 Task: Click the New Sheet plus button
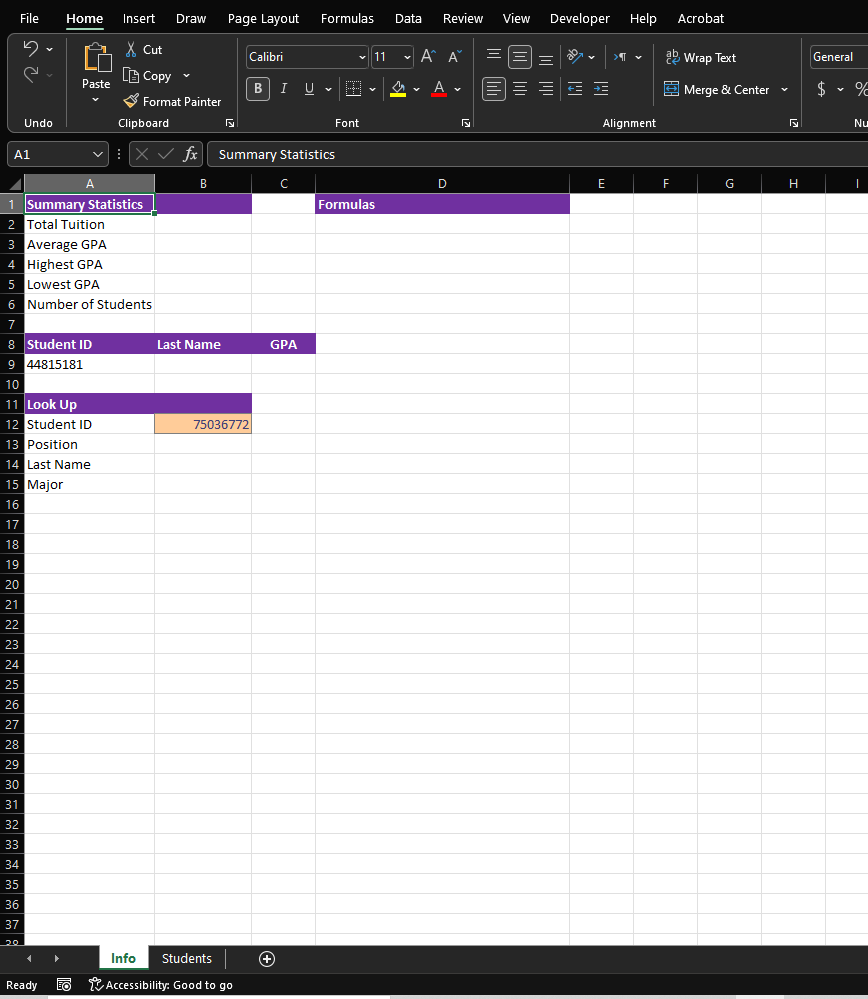(266, 958)
